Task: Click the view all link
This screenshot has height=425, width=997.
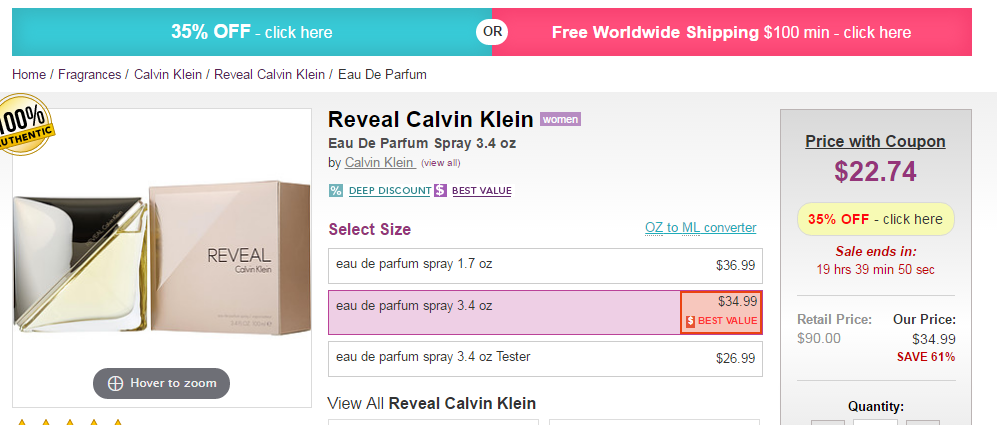Action: (440, 163)
